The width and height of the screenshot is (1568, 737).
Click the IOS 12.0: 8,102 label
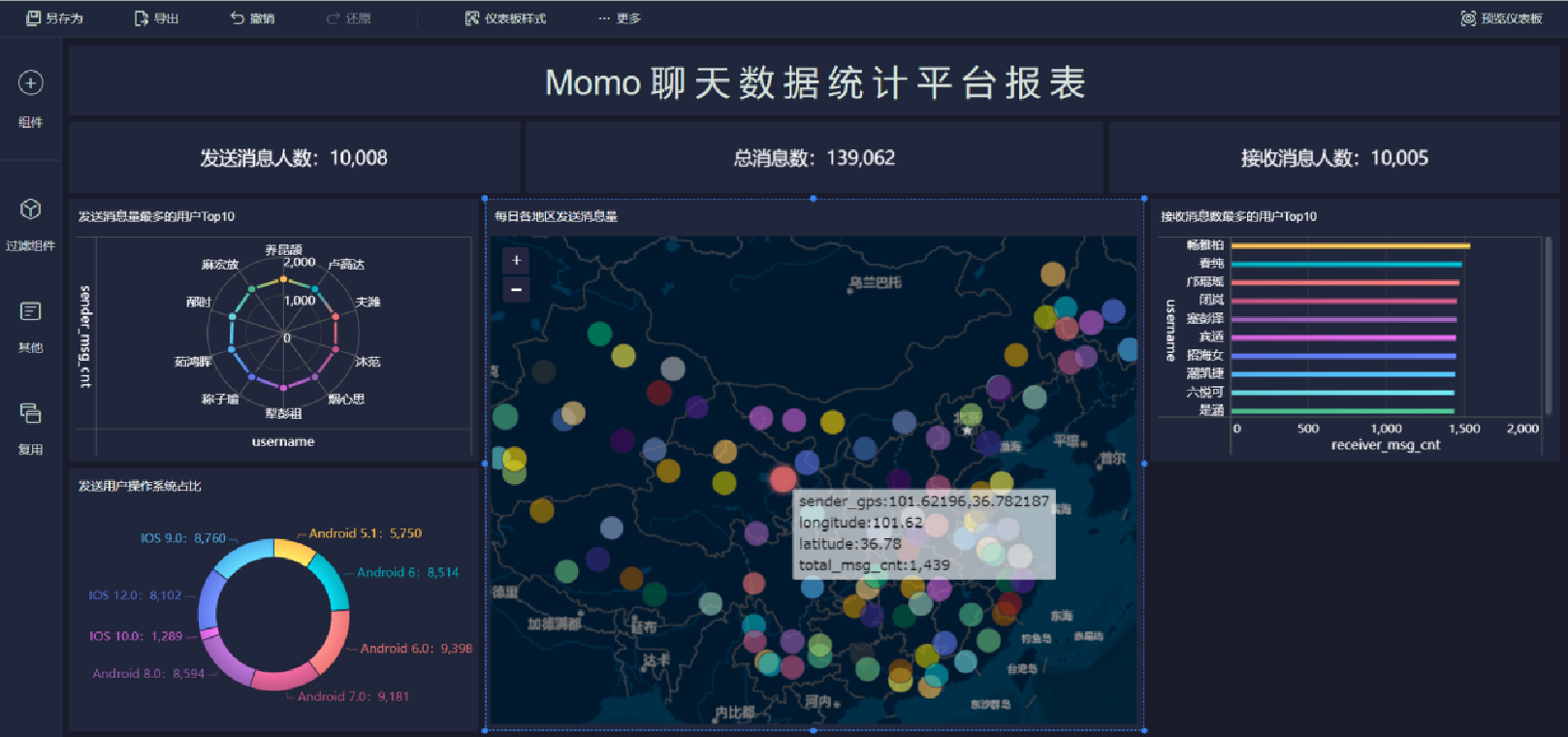(135, 595)
